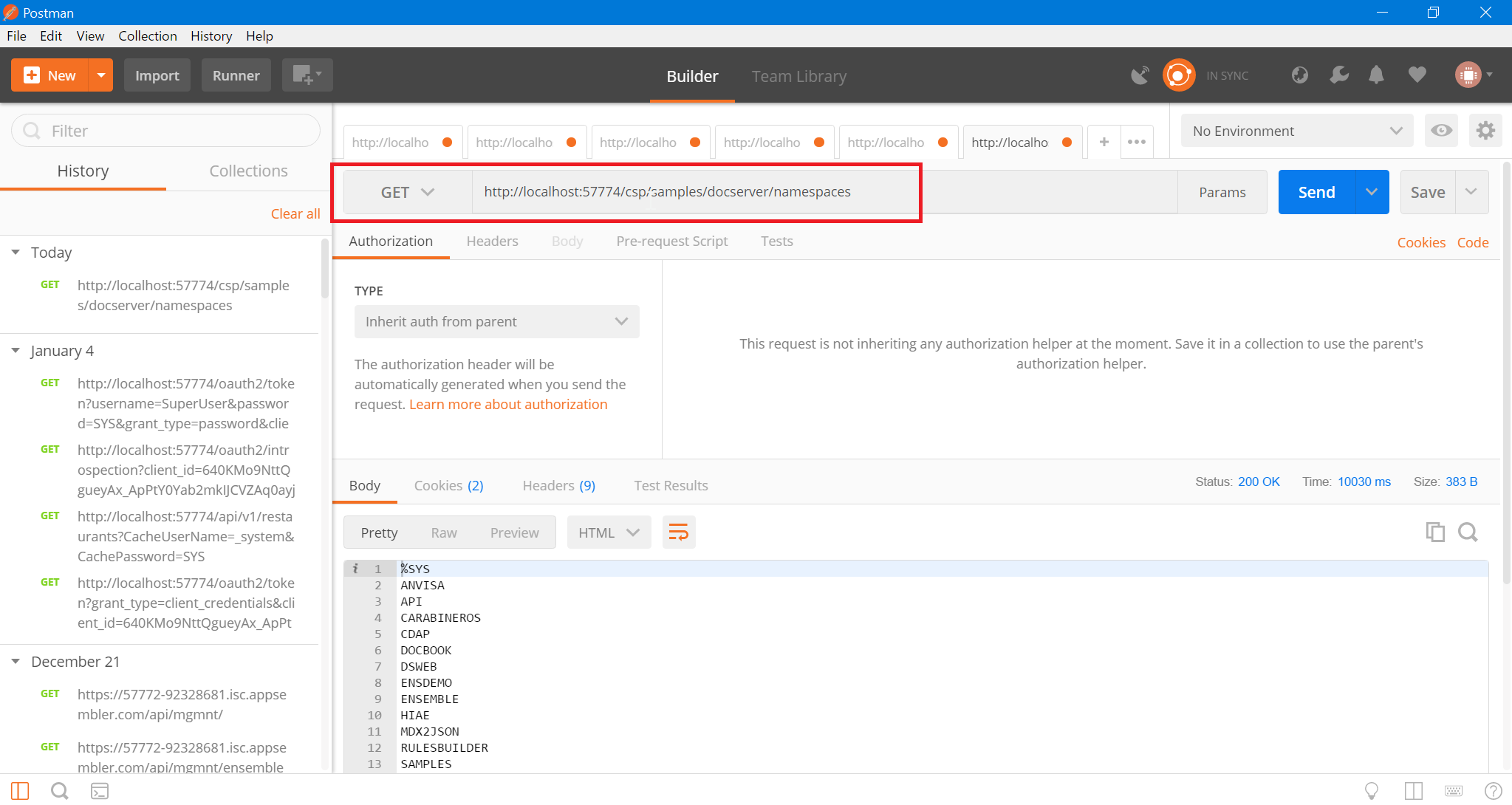Expand No Environment dropdown

point(1296,131)
